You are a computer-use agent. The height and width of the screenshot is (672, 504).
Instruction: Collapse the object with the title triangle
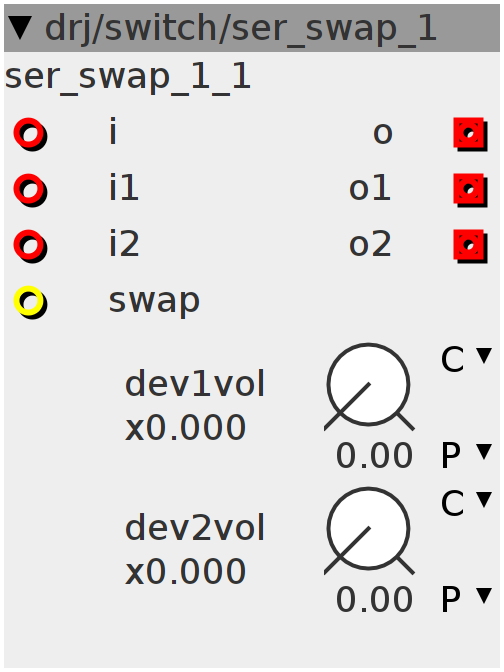coord(20,28)
